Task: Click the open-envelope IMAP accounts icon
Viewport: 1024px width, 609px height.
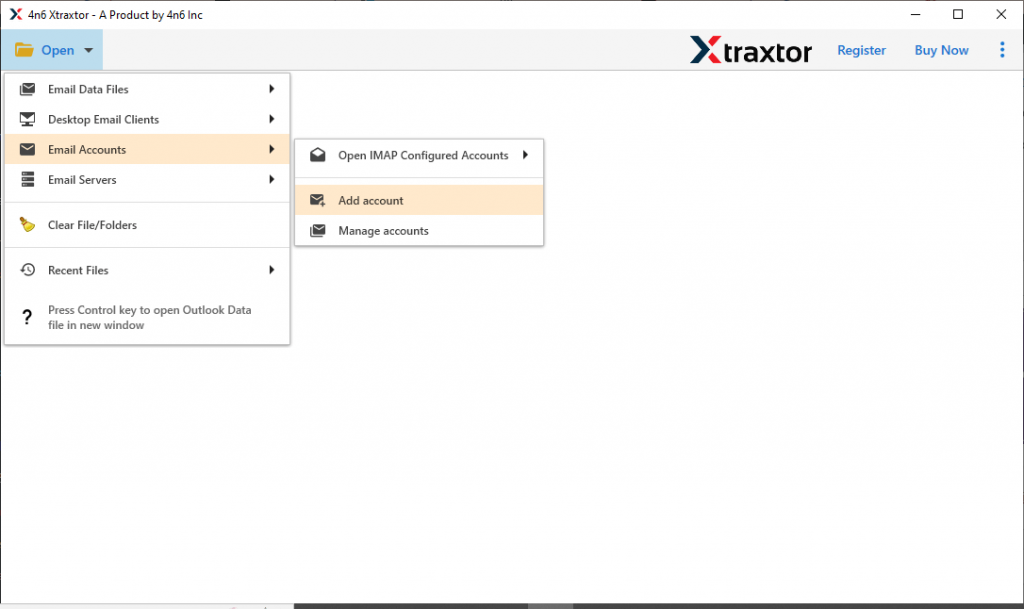Action: point(318,156)
